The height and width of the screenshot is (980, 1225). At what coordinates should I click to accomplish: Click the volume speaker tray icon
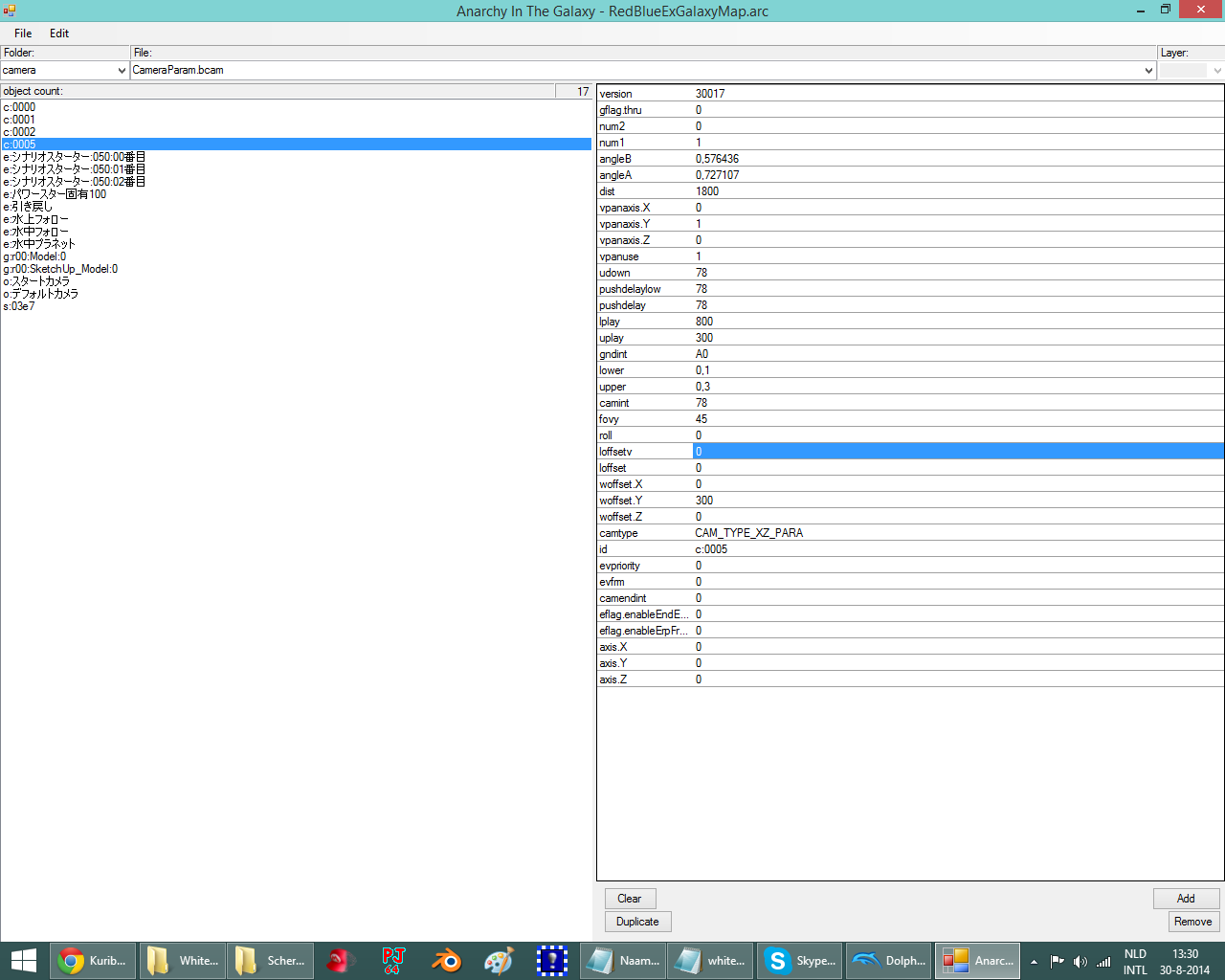tap(1080, 961)
